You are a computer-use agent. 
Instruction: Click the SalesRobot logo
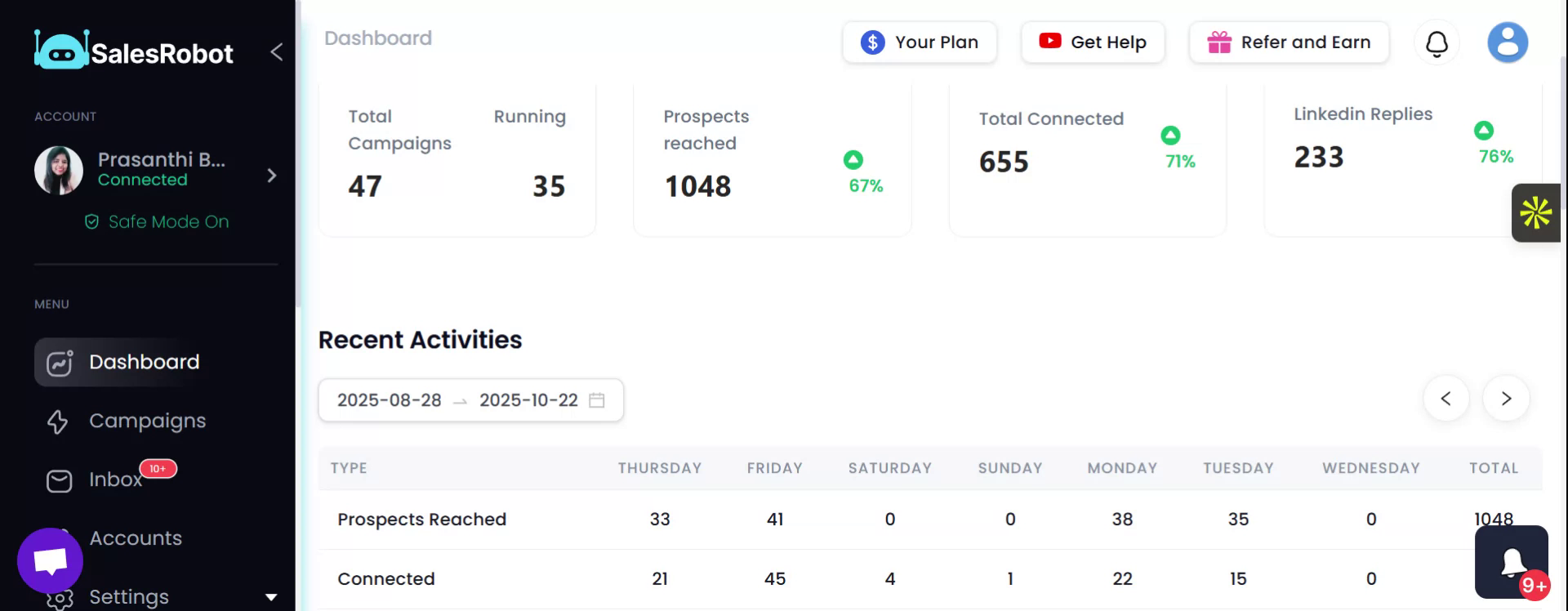pos(134,51)
